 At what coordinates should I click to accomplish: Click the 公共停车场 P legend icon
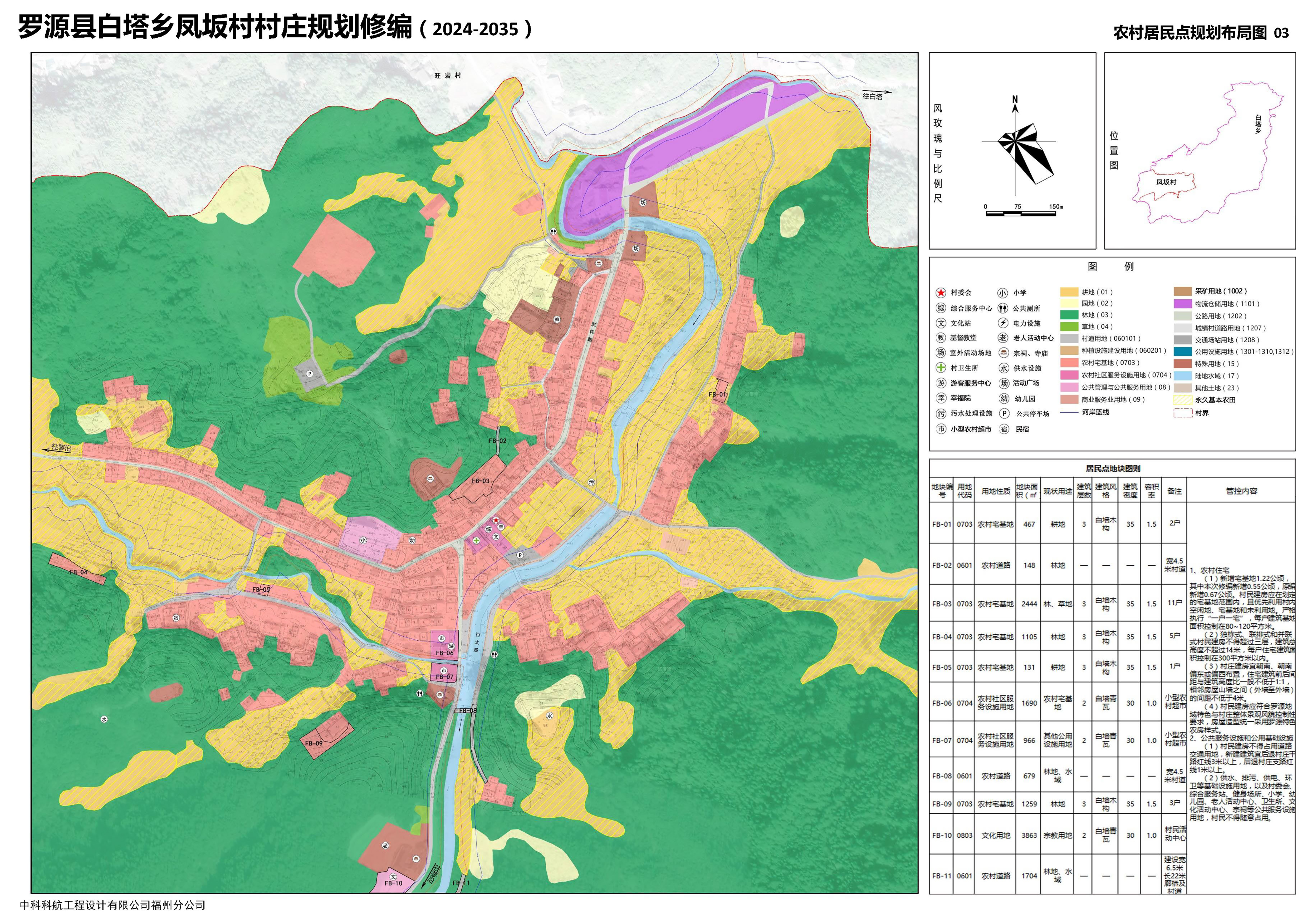point(1005,414)
